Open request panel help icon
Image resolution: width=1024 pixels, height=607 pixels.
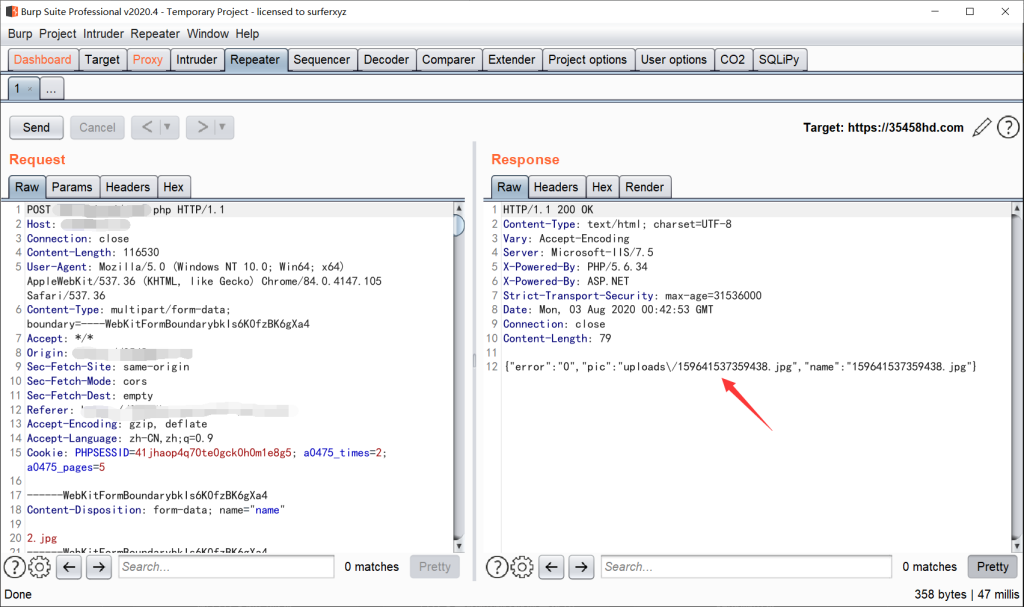(14, 567)
